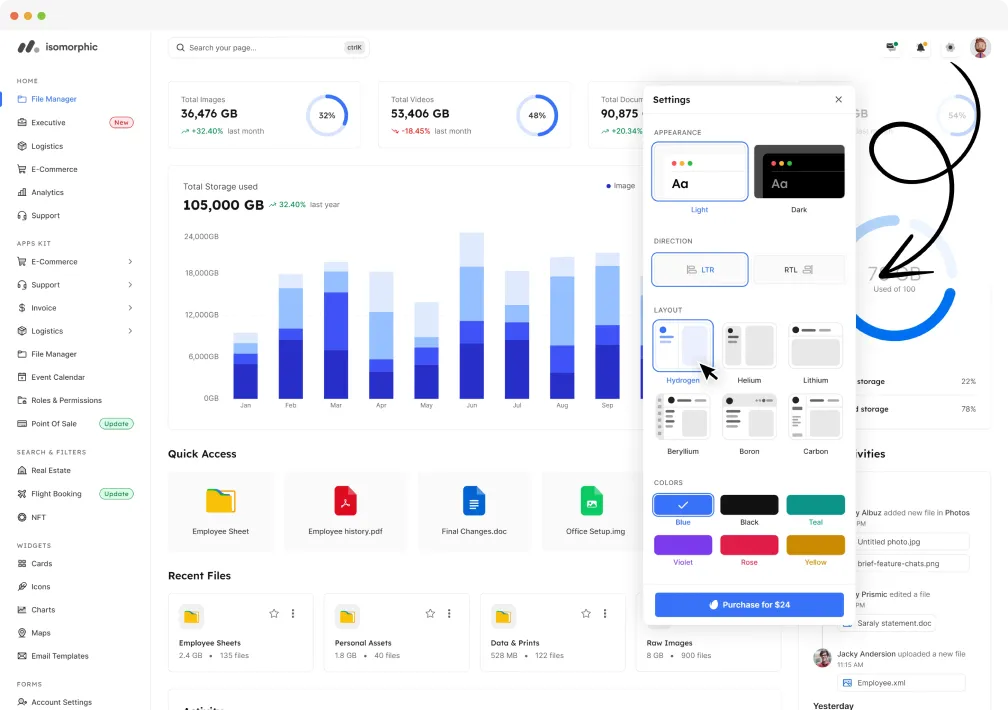Expand the Invoice chevron
This screenshot has width=1008, height=710.
(x=130, y=308)
